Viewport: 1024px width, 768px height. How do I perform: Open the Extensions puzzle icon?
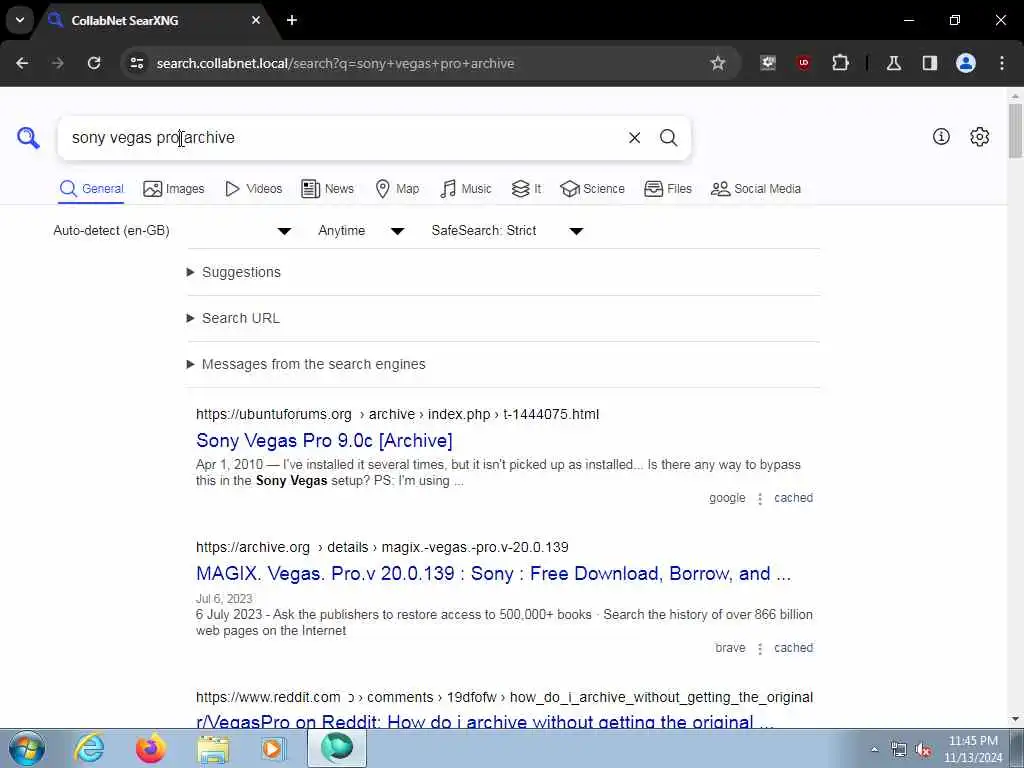pyautogui.click(x=840, y=63)
